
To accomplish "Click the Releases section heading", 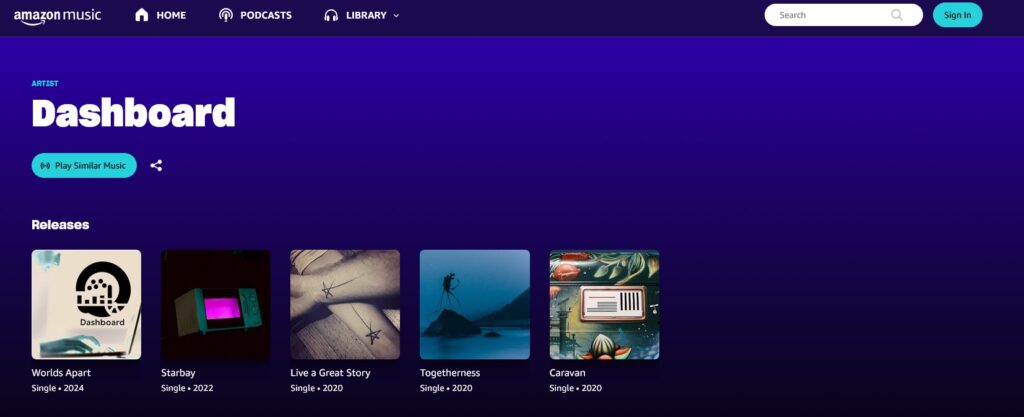I will 60,224.
